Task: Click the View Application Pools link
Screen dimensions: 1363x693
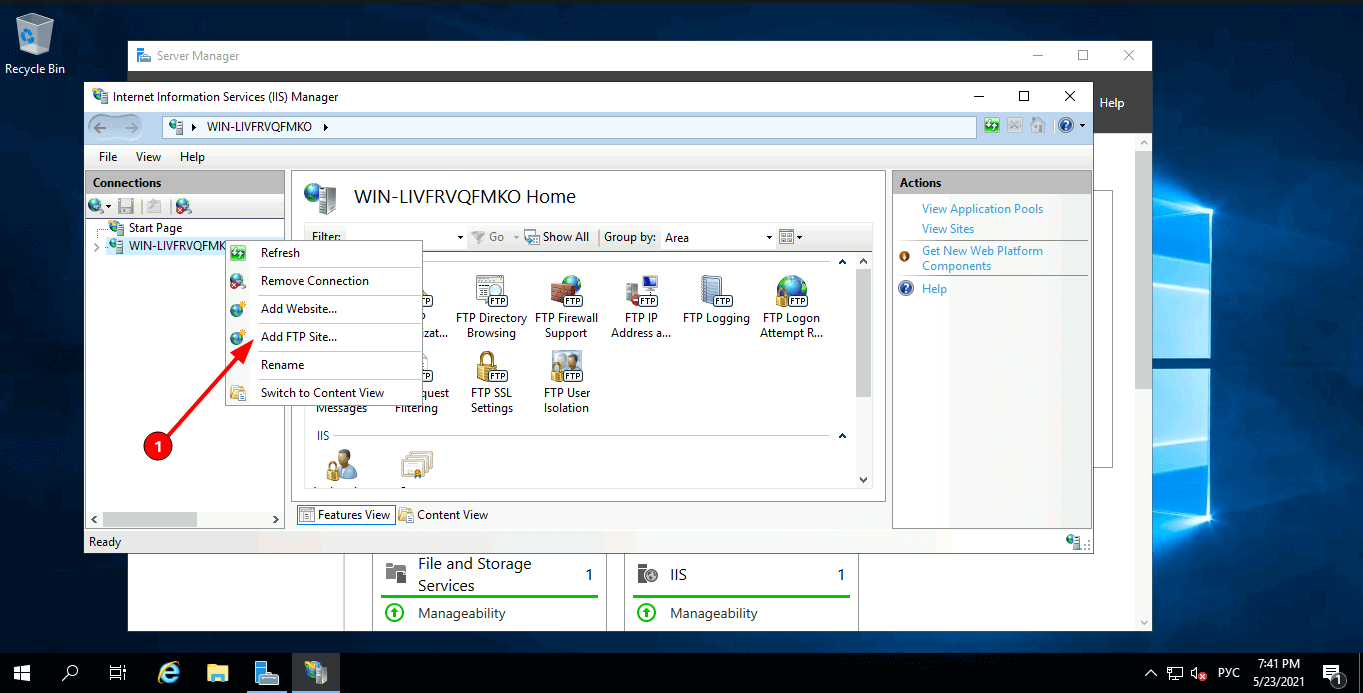Action: pos(982,209)
